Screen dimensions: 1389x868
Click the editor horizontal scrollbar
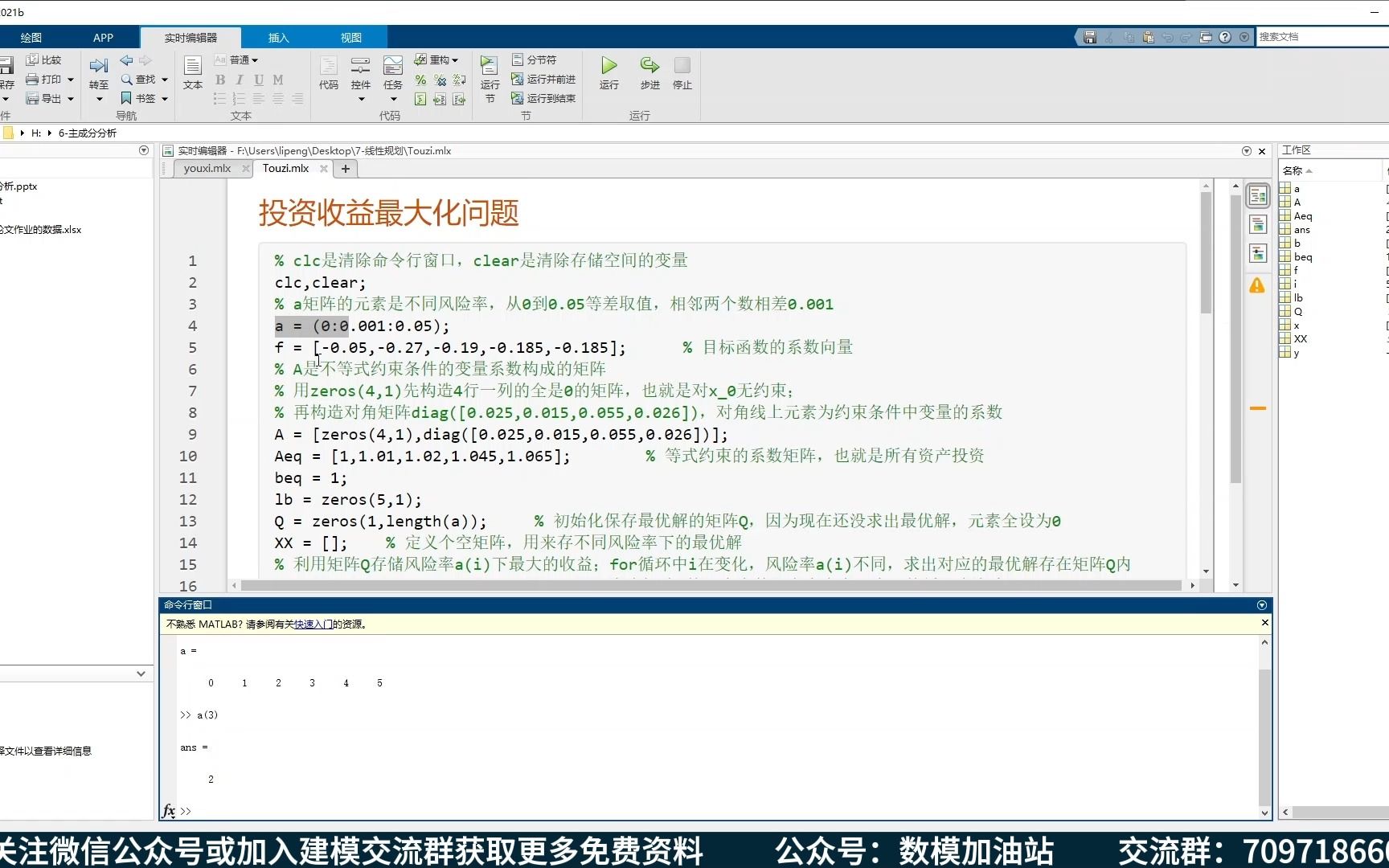(x=711, y=585)
